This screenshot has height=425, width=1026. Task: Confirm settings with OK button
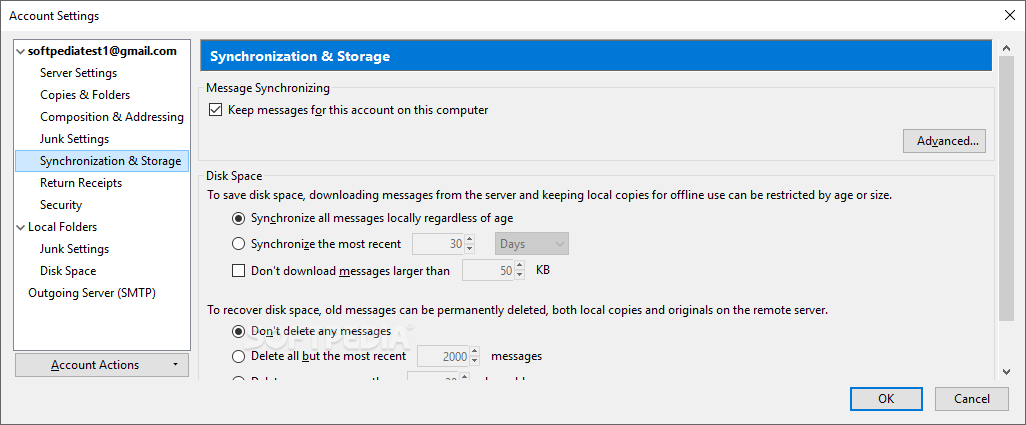pos(886,398)
